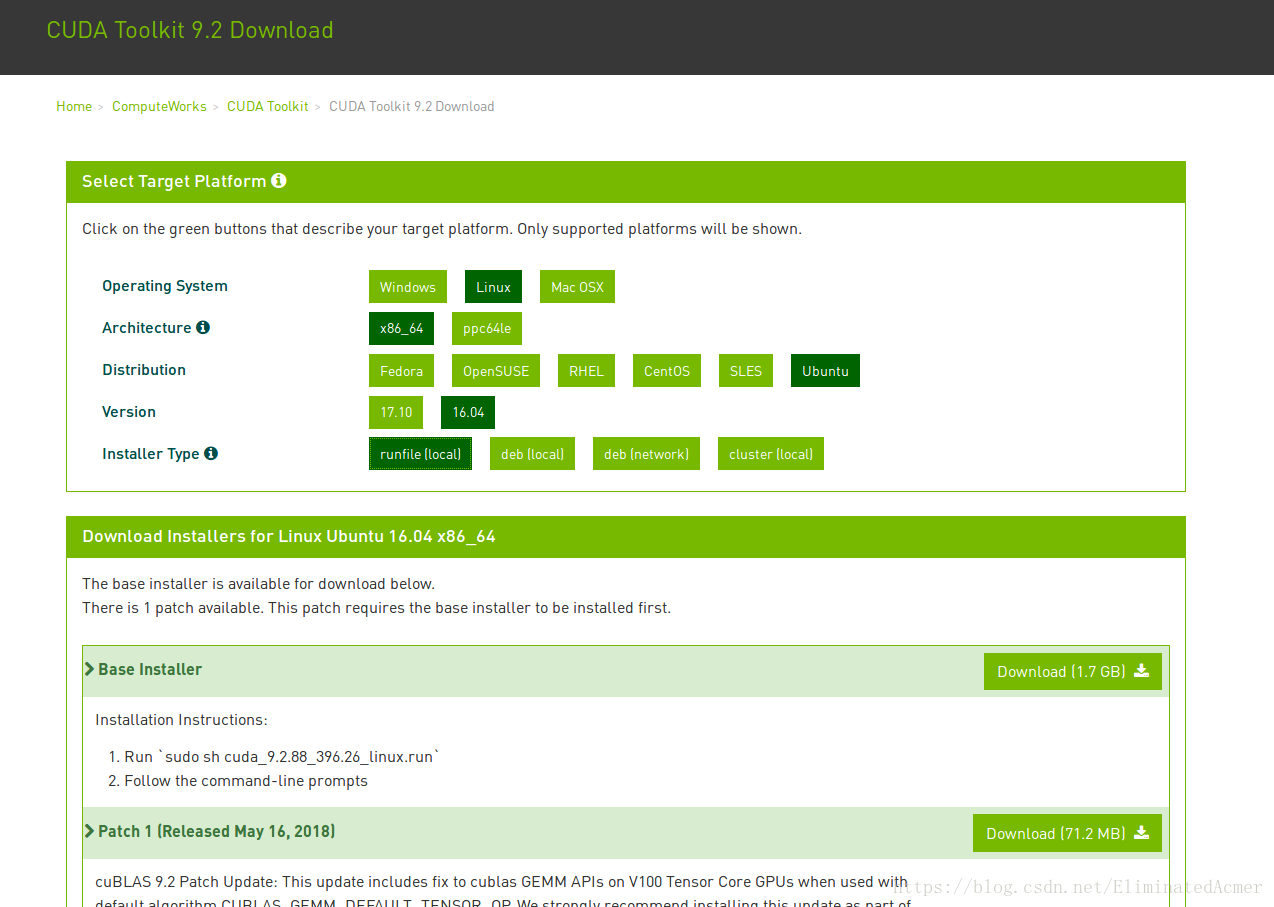The height and width of the screenshot is (907, 1274).
Task: Select Windows operating system
Action: [x=408, y=287]
